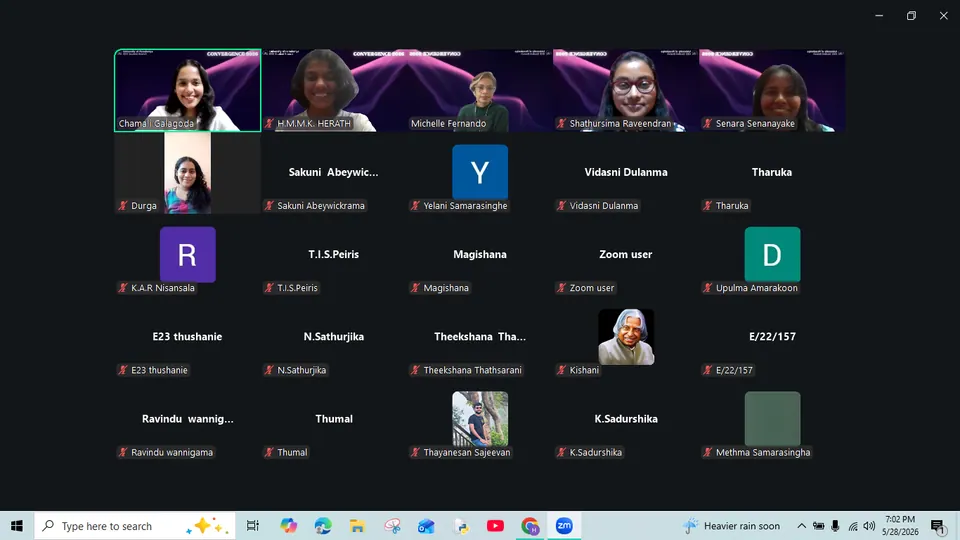
Task: Click muted mic icon beside E23 thushanie label
Action: (x=123, y=370)
